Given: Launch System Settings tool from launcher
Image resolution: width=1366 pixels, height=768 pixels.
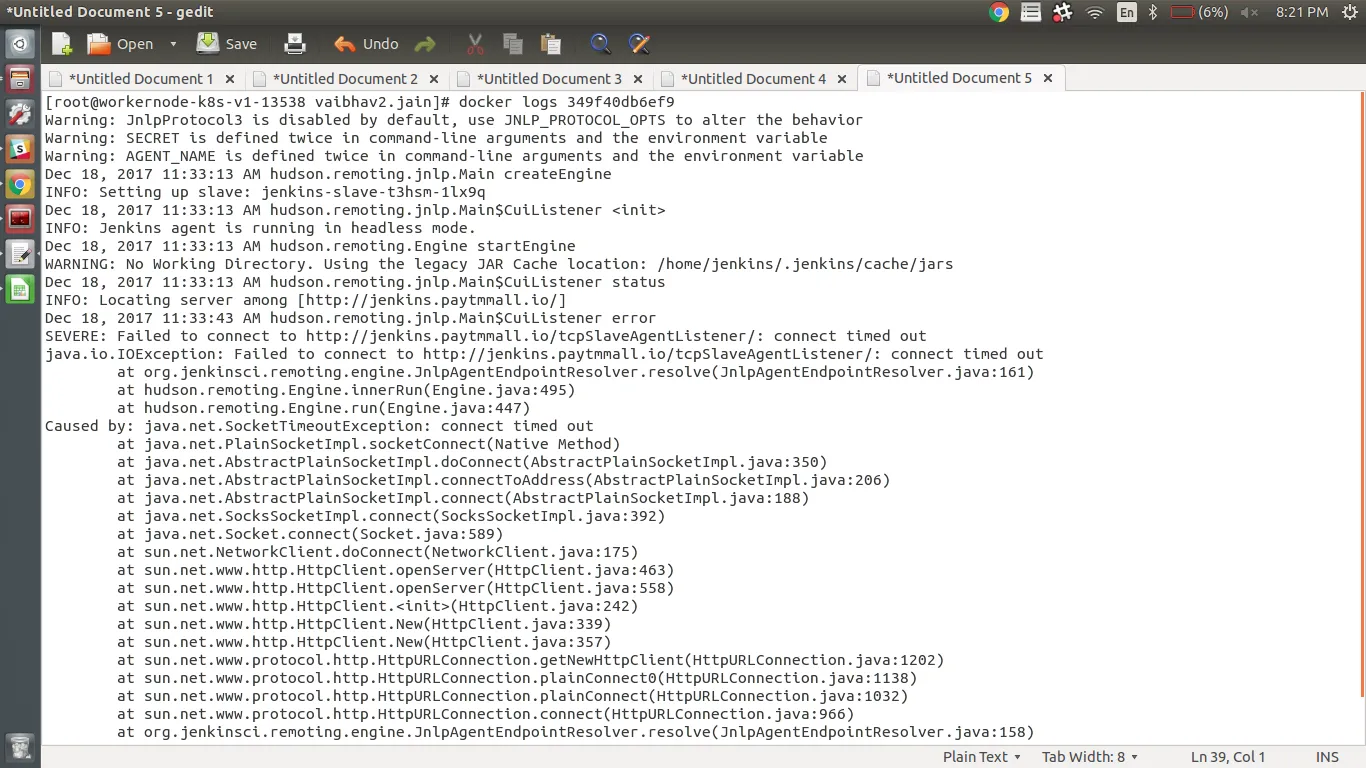Looking at the screenshot, I should pos(20,114).
